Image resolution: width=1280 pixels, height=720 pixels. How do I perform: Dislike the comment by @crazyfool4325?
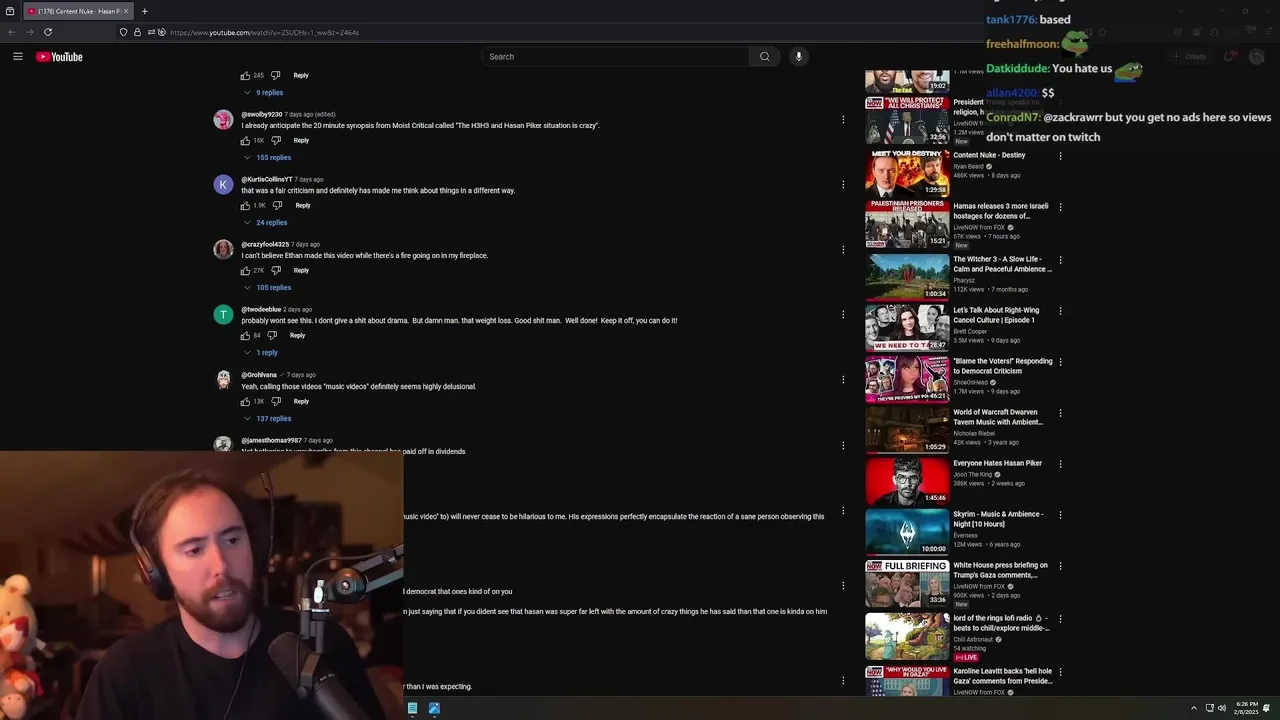pos(276,271)
